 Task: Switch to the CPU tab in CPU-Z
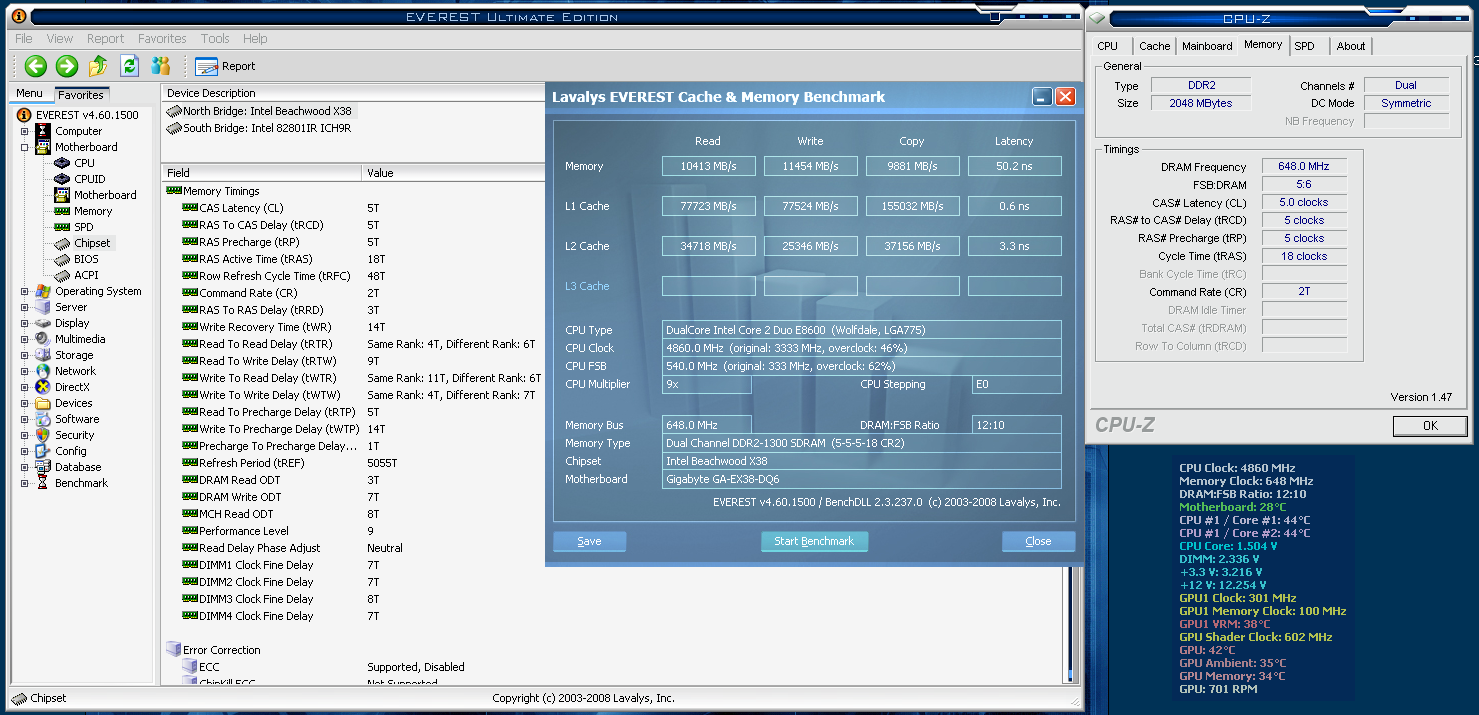point(1108,46)
